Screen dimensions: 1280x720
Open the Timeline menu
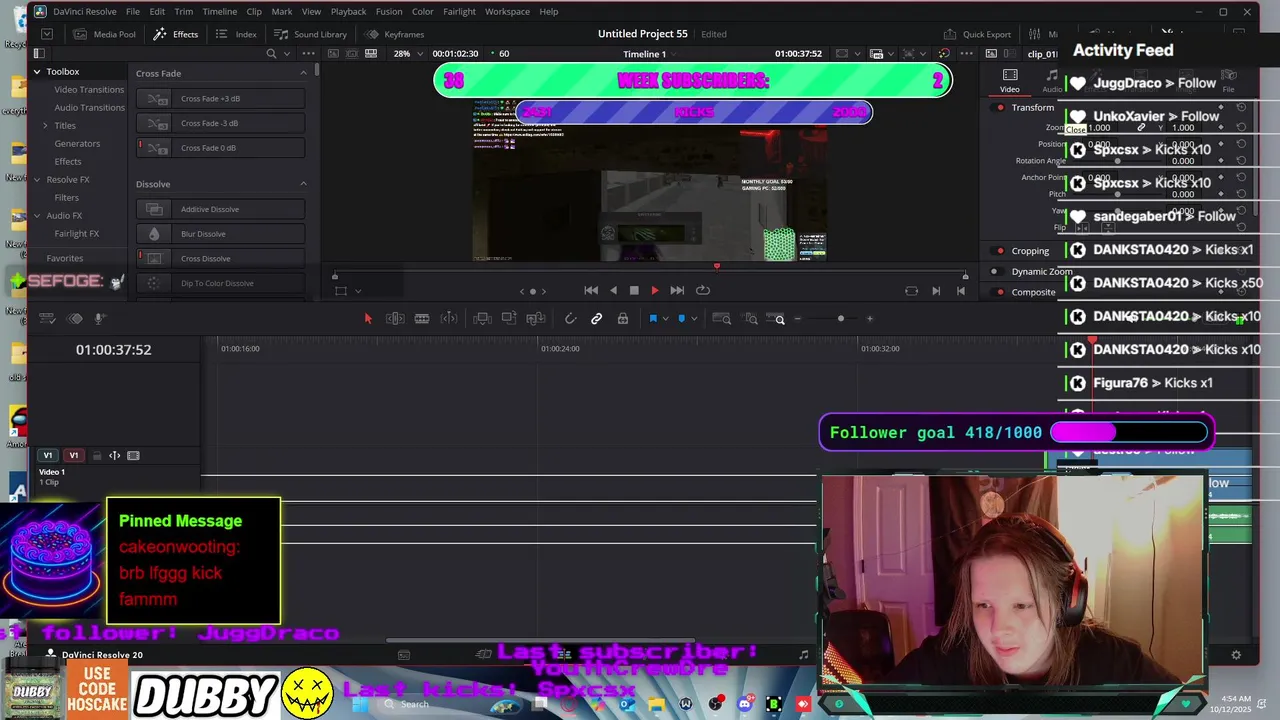tap(219, 11)
